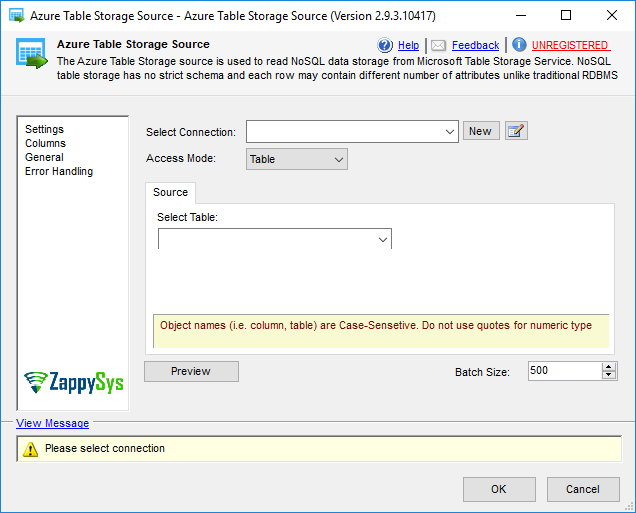The height and width of the screenshot is (513, 636).
Task: Switch to the Source tab
Action: click(170, 192)
